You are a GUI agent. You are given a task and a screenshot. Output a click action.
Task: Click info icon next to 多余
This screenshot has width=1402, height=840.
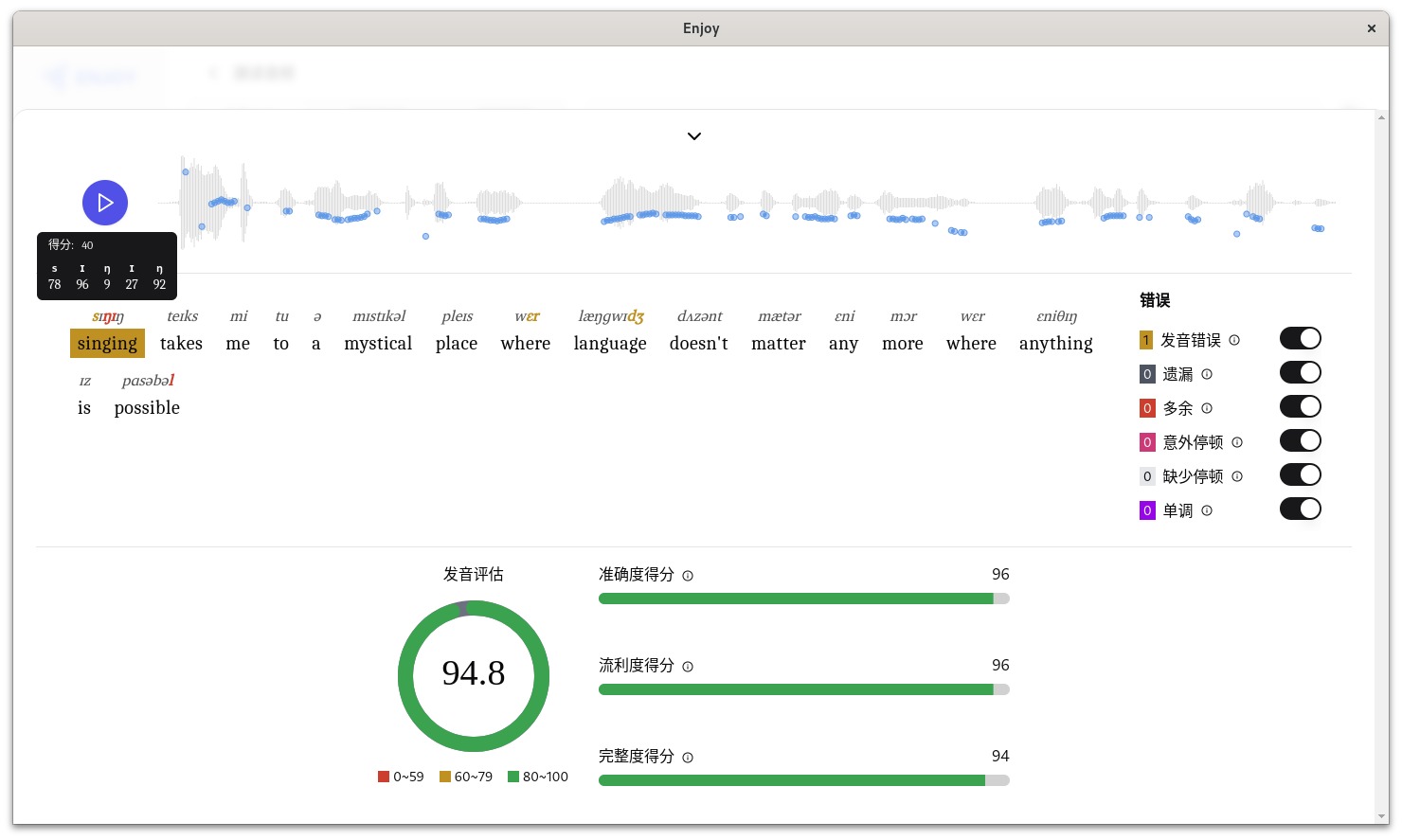(1207, 408)
